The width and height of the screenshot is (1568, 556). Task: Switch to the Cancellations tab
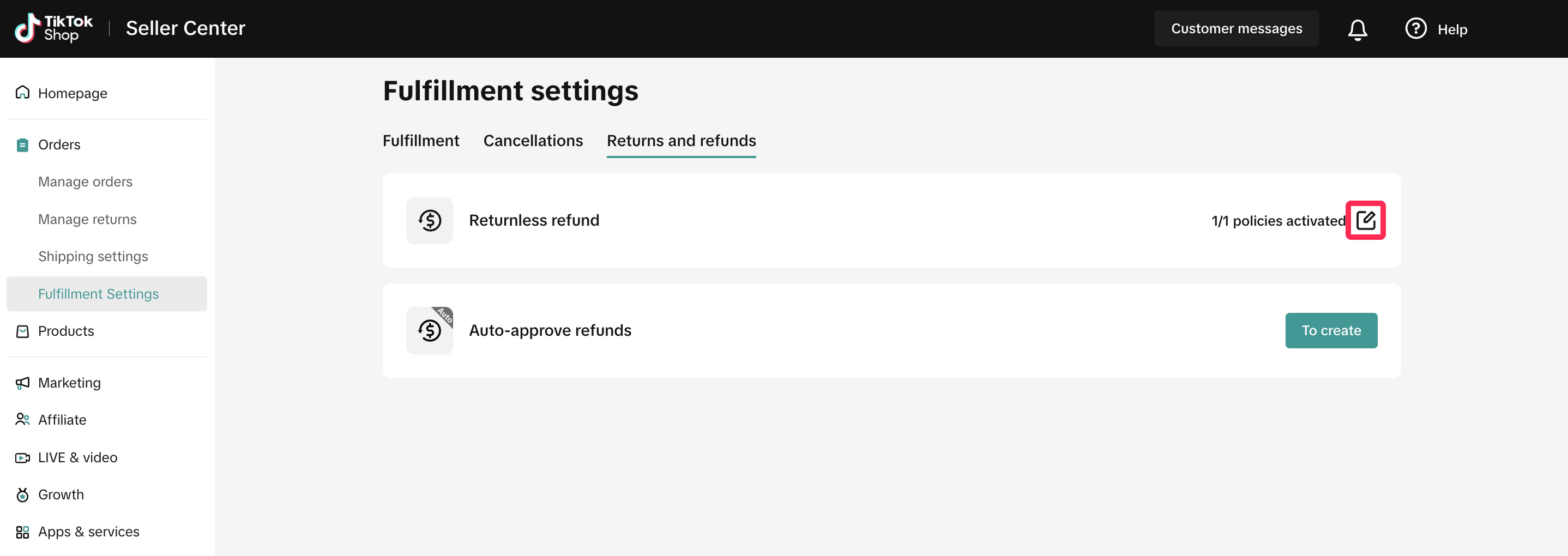(533, 141)
